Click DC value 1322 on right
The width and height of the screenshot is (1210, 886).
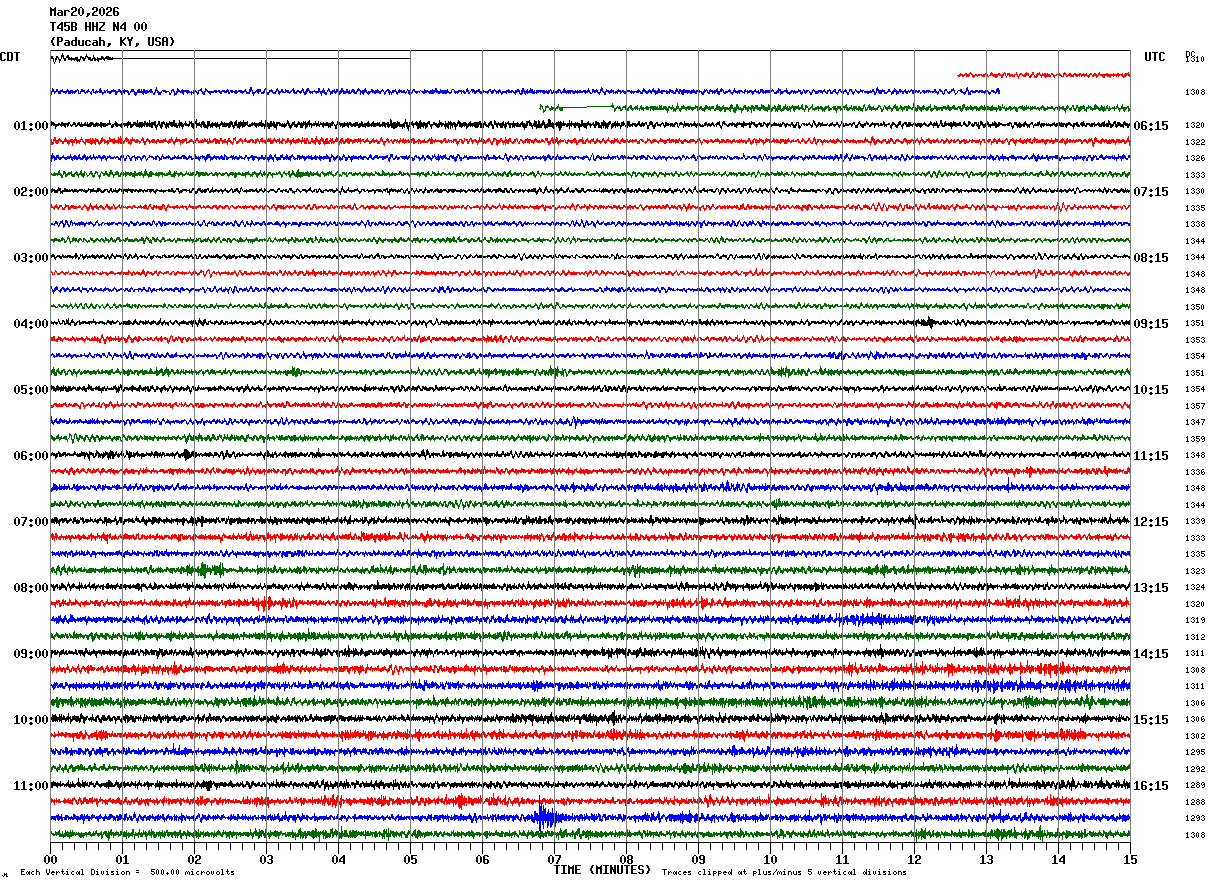[x=1195, y=143]
